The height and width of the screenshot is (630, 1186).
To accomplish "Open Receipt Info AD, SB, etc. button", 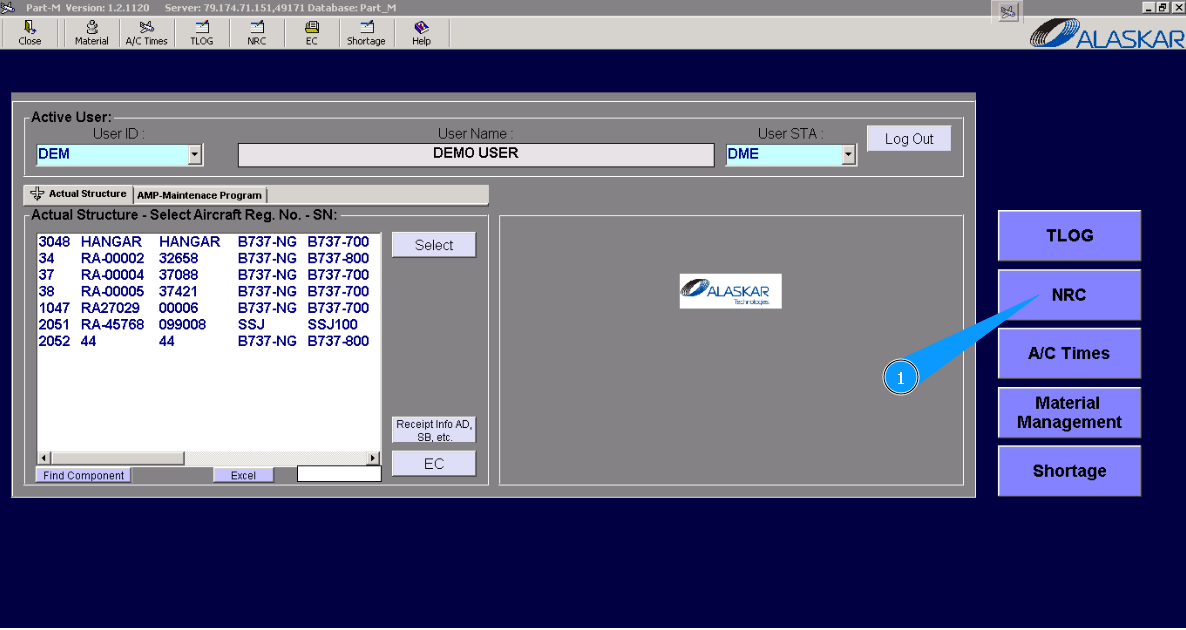I will [x=434, y=430].
